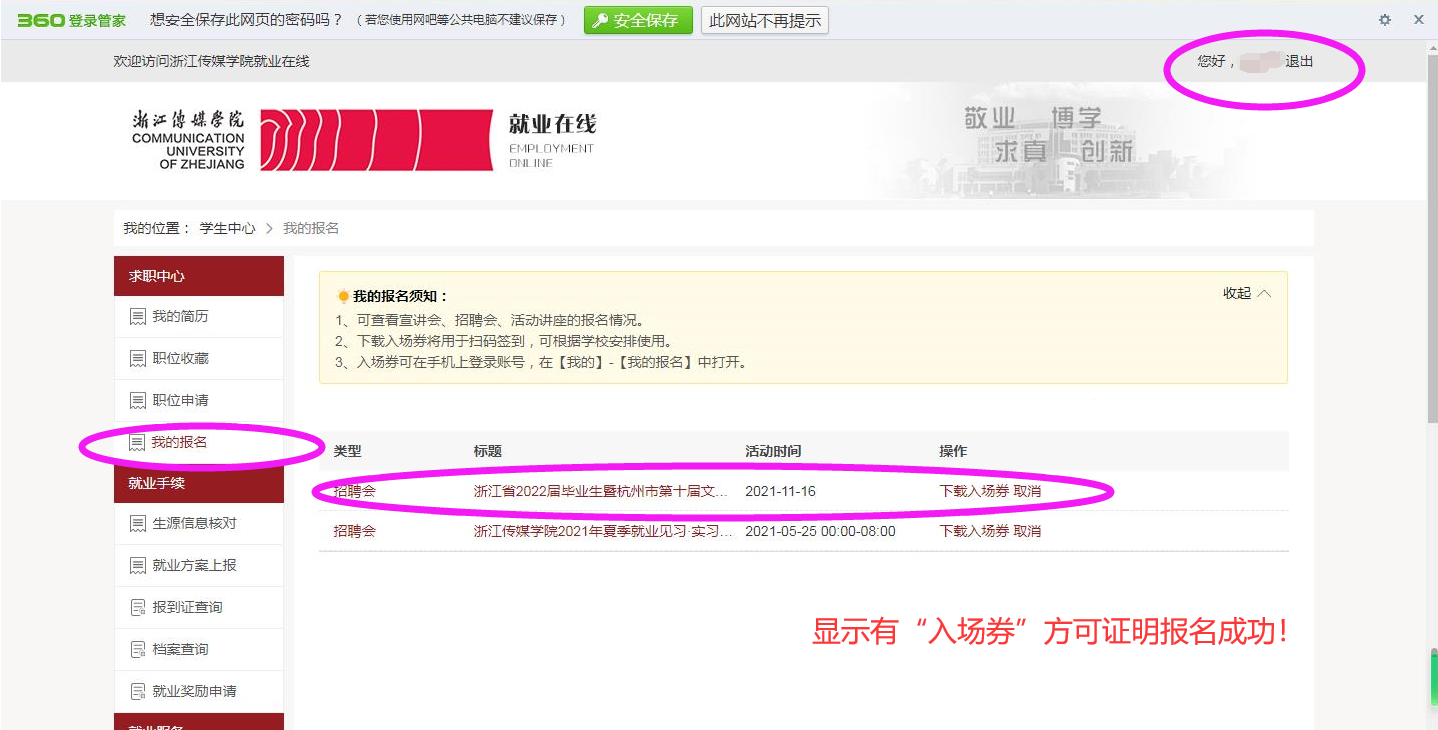1438x730 pixels.
Task: Click the icon next to 生源信息核对
Action: point(137,524)
